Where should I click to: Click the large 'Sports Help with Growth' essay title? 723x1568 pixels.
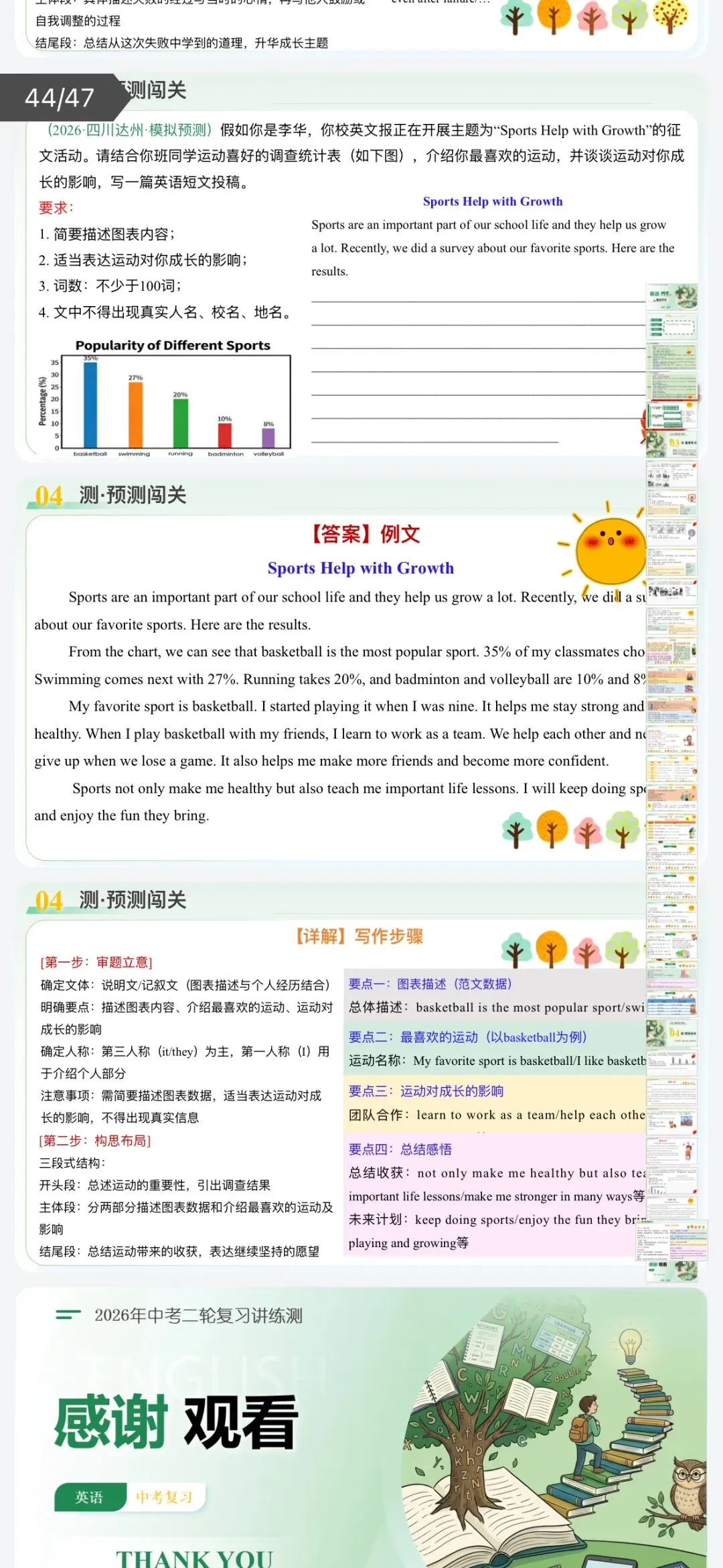click(x=361, y=568)
